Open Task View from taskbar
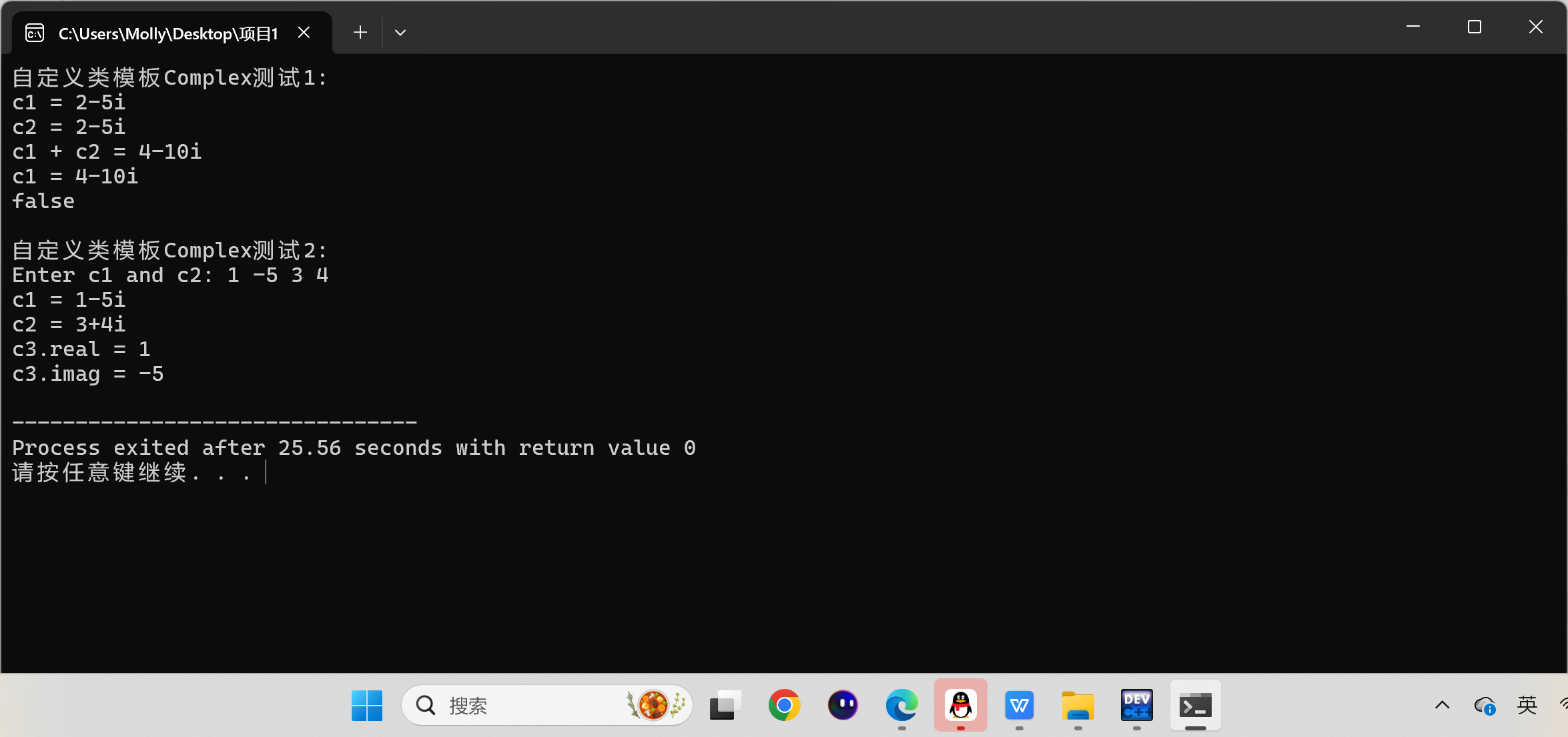The image size is (1568, 737). [725, 705]
